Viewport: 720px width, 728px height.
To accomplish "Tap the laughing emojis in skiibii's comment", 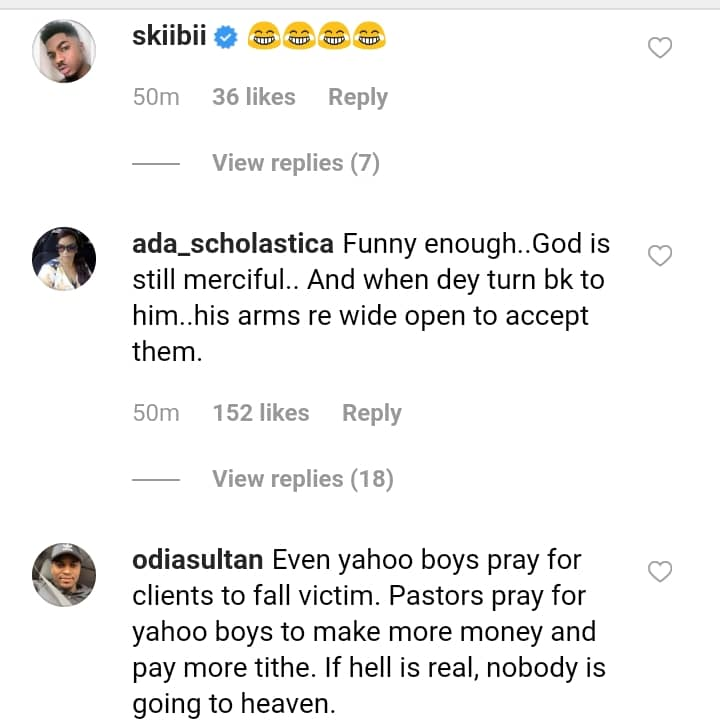I will coord(316,38).
